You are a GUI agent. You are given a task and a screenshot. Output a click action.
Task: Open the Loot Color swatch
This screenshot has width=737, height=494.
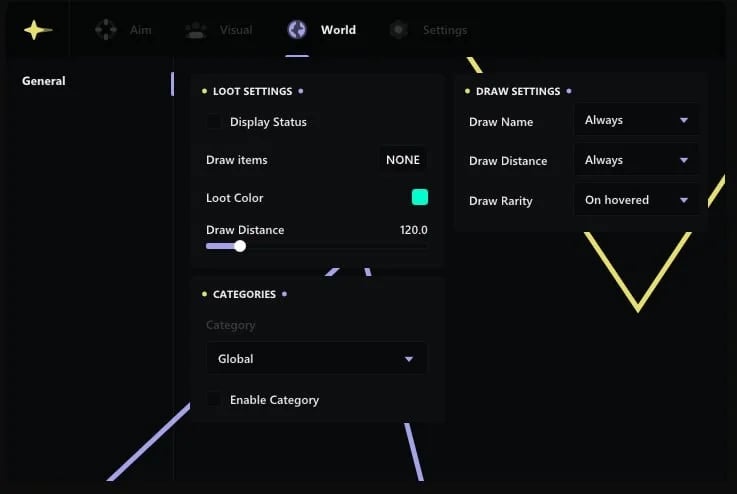420,197
